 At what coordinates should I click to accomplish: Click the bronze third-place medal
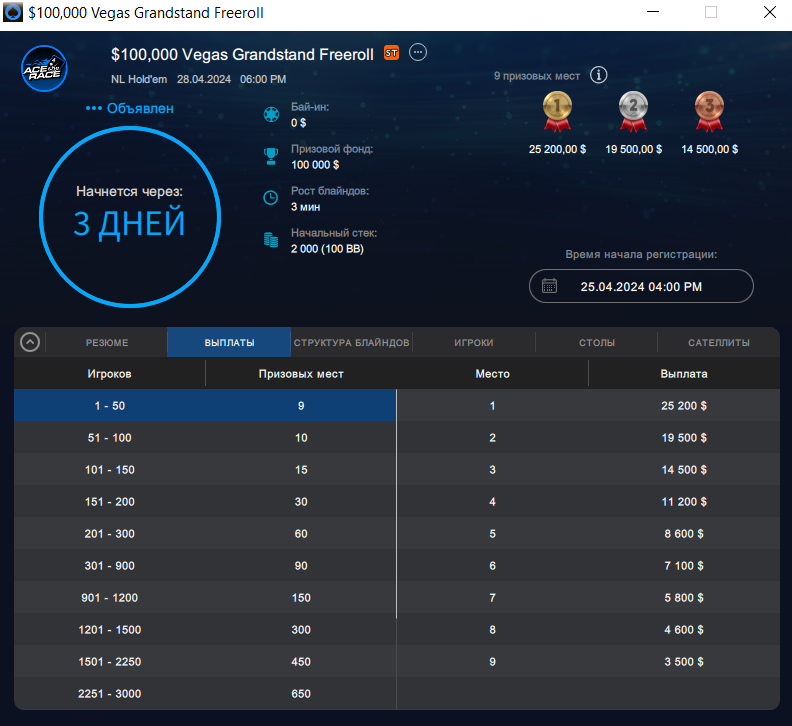click(x=710, y=111)
